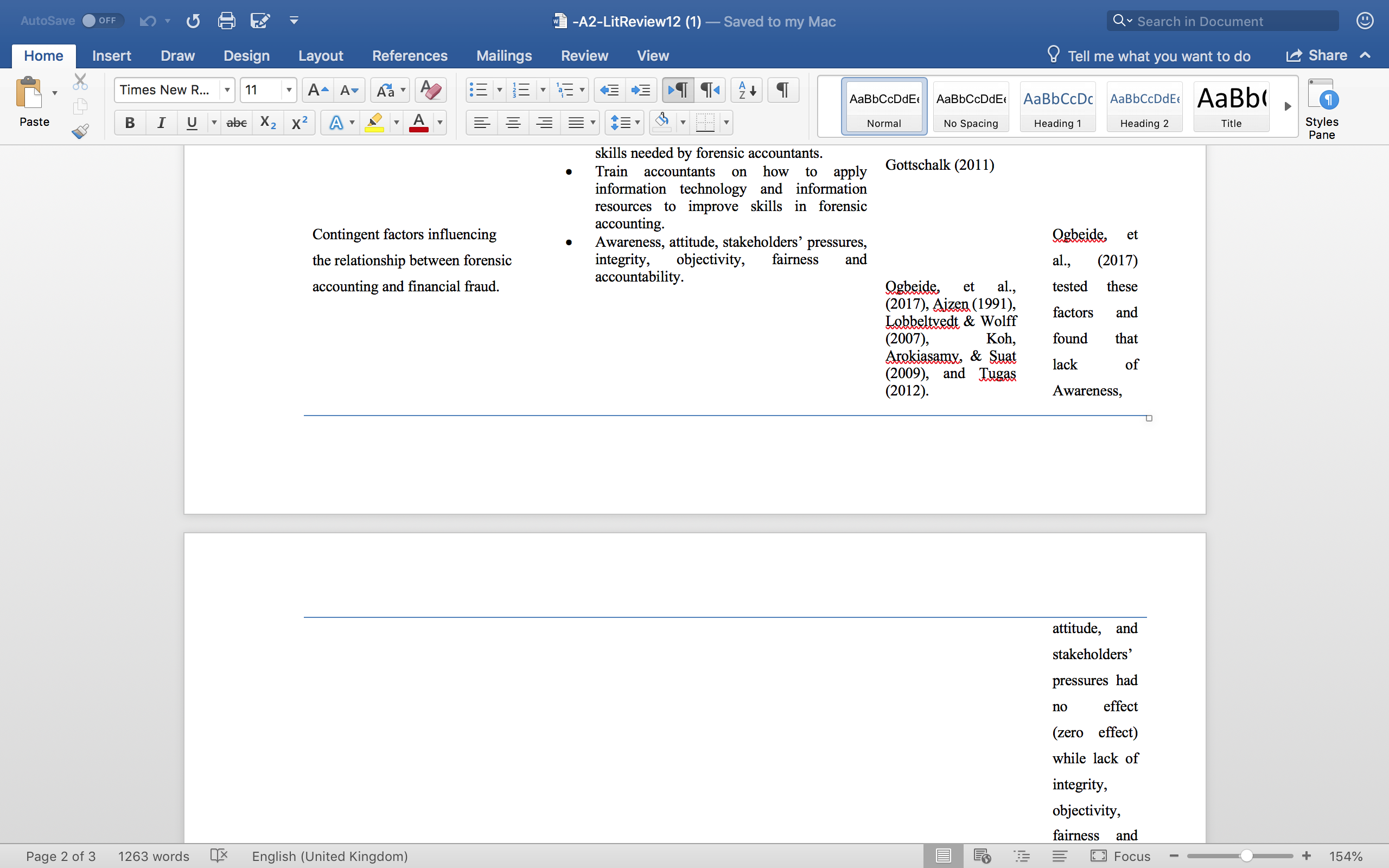Click the Cut scissors icon

[x=80, y=82]
